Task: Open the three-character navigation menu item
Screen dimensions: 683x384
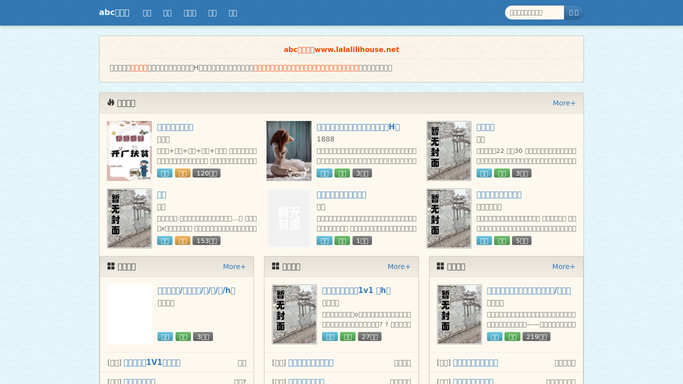Action: coord(189,13)
